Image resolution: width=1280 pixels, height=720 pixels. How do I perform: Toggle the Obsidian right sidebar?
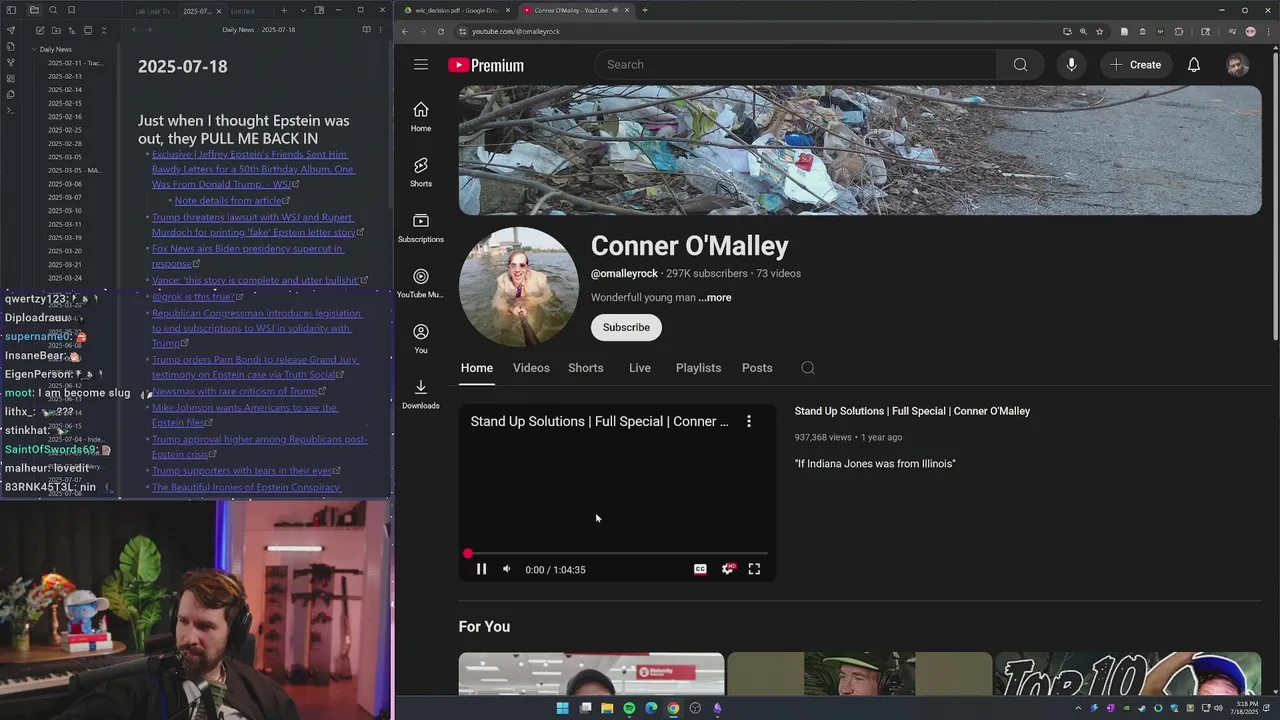click(319, 10)
